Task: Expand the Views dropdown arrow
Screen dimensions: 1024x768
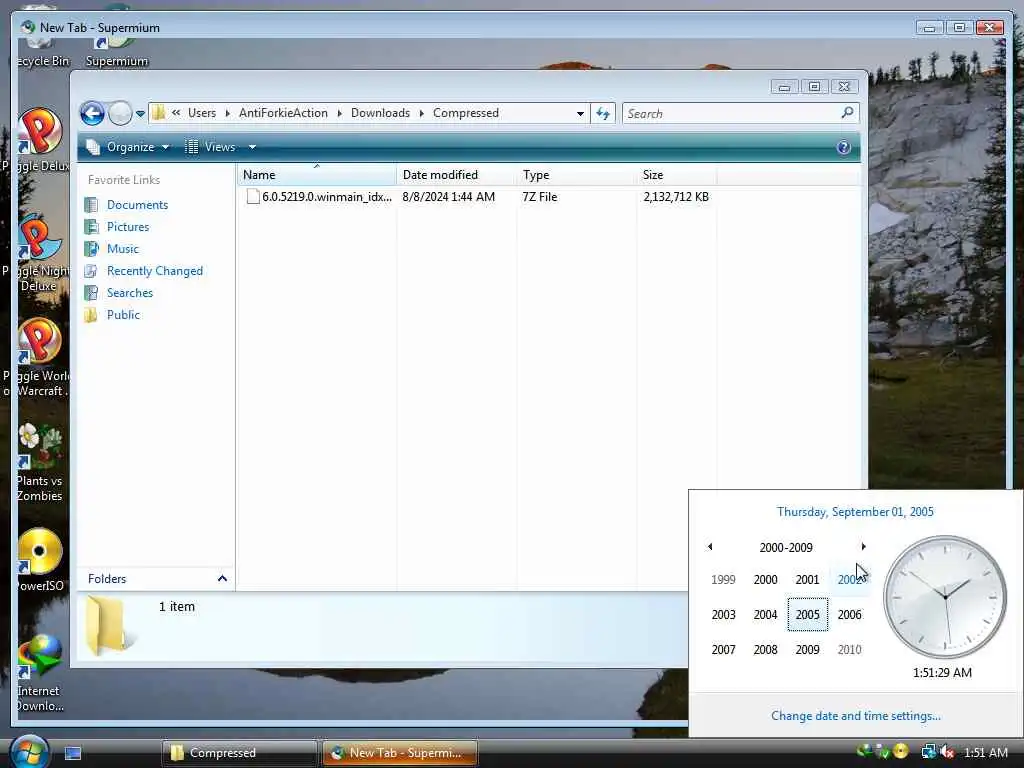Action: tap(252, 147)
